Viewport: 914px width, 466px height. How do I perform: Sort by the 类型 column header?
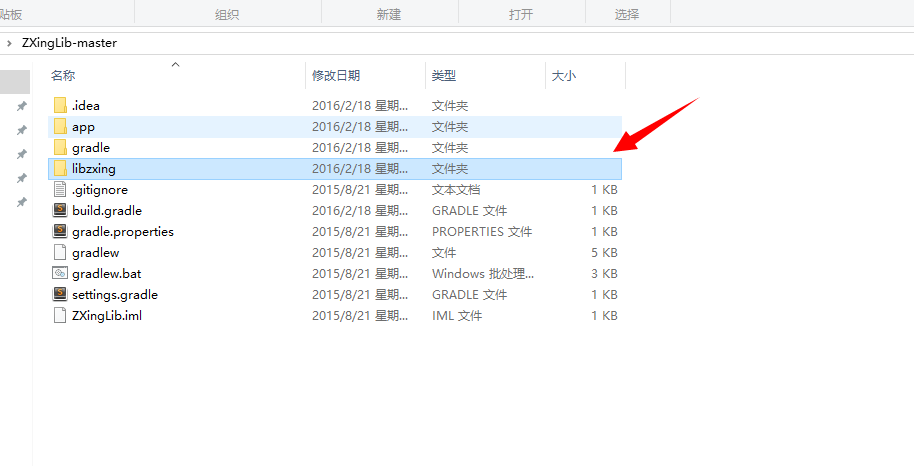point(444,75)
